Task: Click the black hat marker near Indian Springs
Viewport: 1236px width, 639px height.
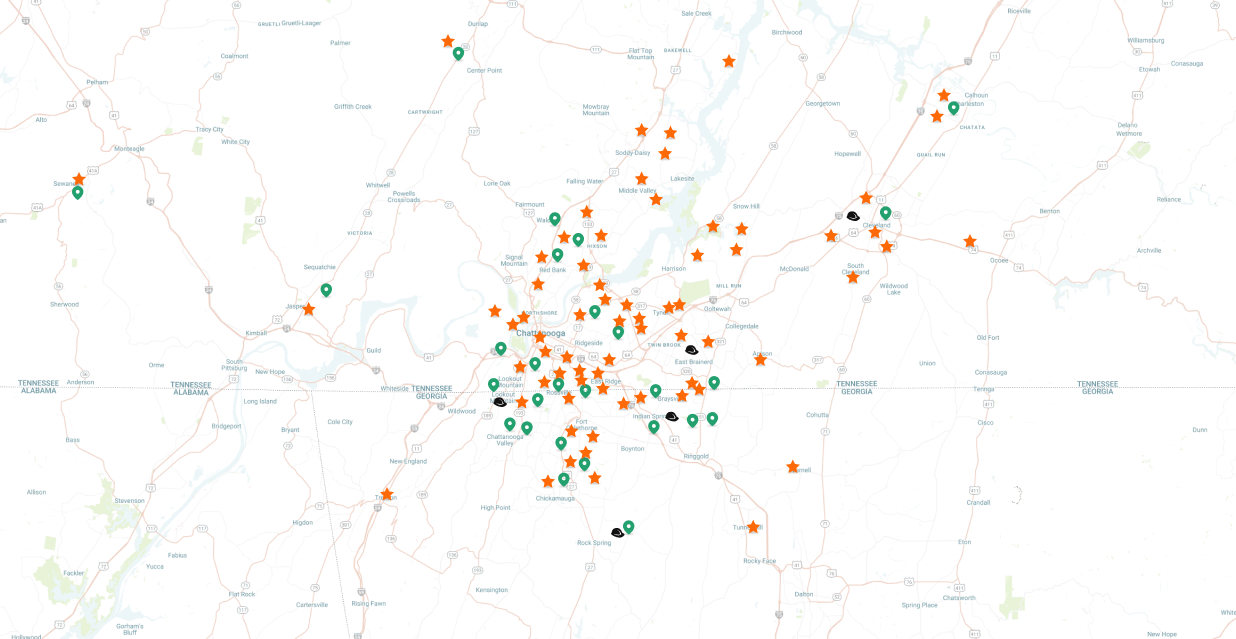Action: pyautogui.click(x=672, y=417)
